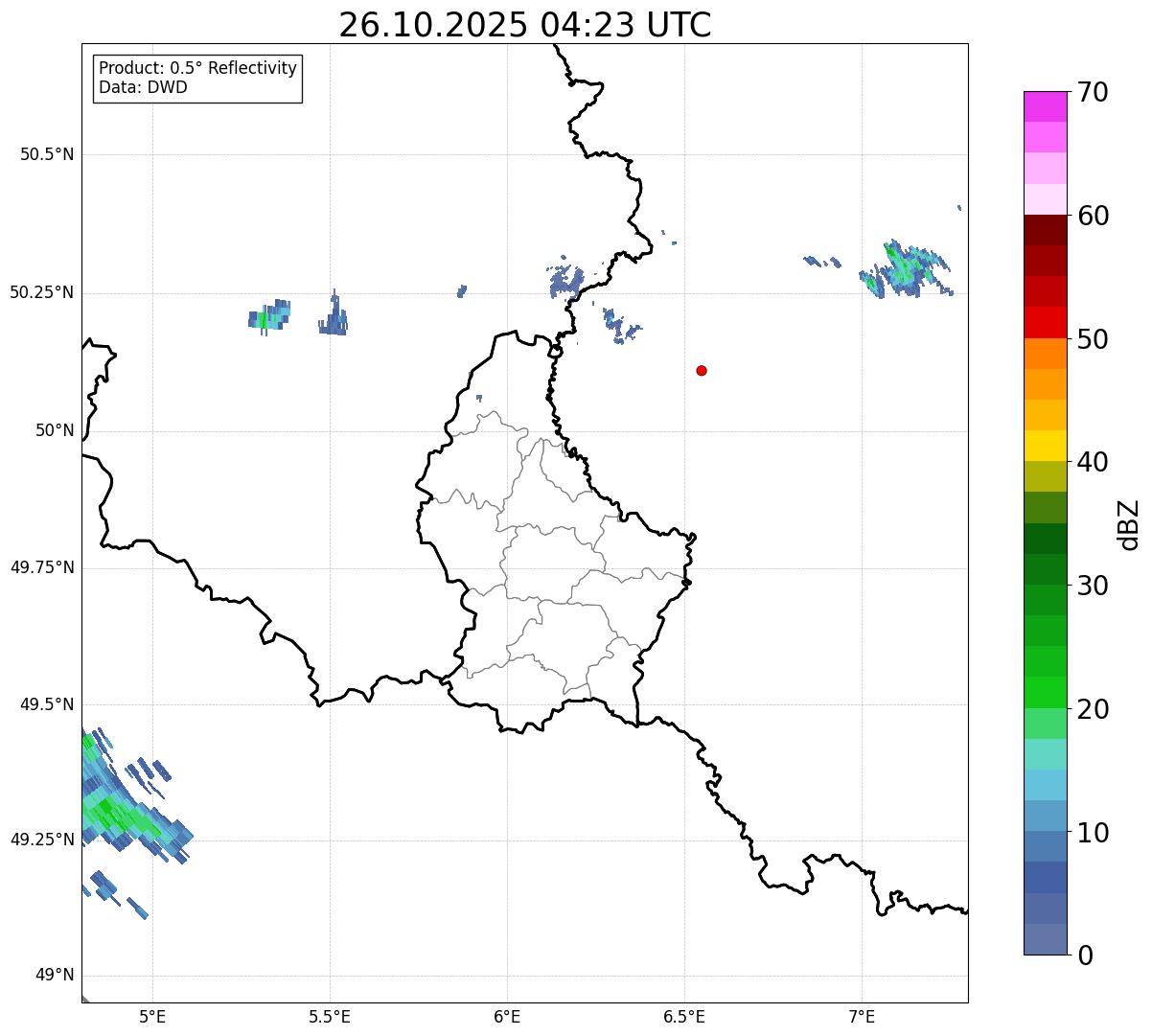Click the 7°E longitude label

click(862, 1017)
